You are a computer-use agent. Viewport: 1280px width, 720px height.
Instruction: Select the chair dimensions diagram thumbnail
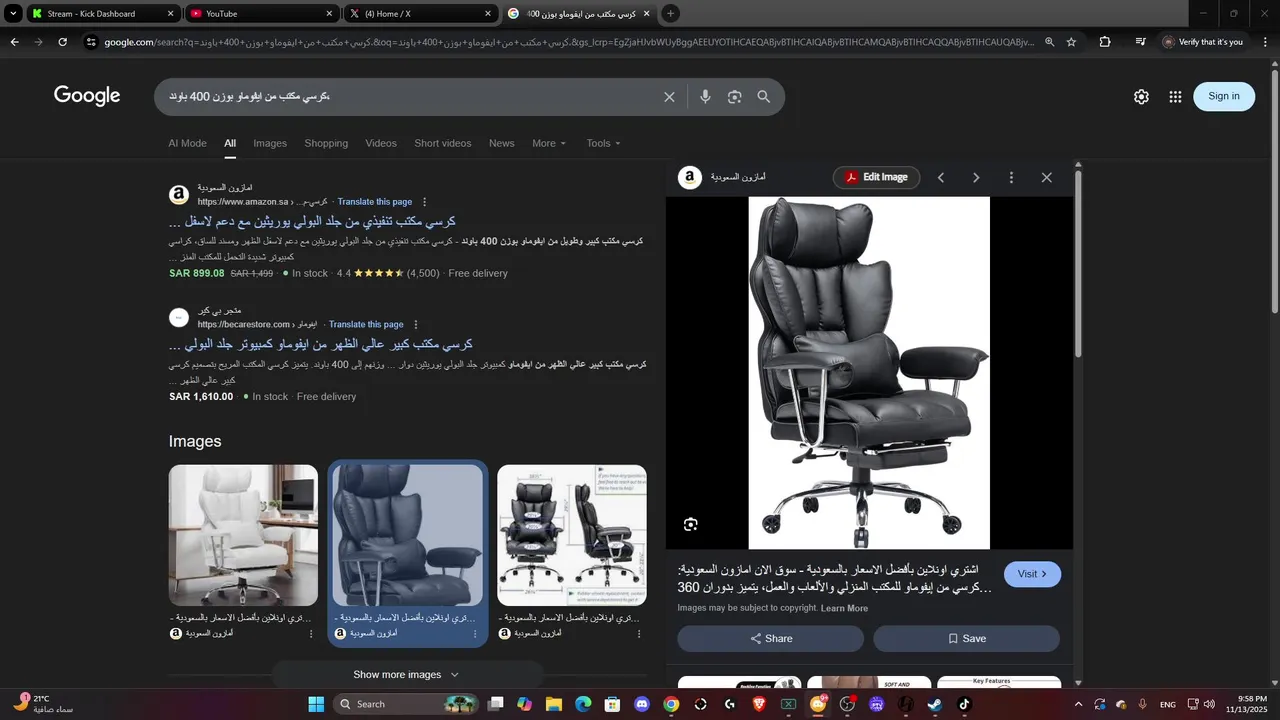(x=572, y=535)
